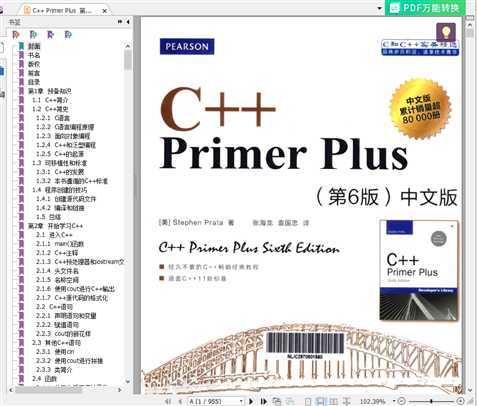
Task: Click the lightbulb tips icon on the page
Action: coord(446,32)
